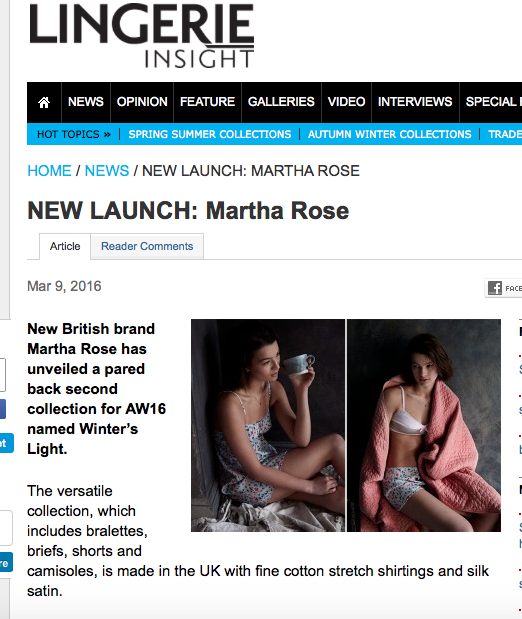This screenshot has width=522, height=619.
Task: Click the Autumn Winter Collections hot topic
Action: 389,134
